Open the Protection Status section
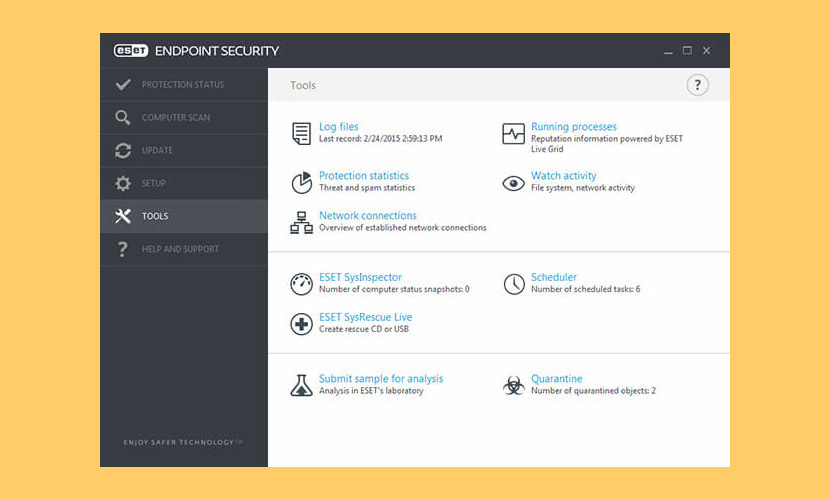Image resolution: width=830 pixels, height=500 pixels. (x=184, y=84)
